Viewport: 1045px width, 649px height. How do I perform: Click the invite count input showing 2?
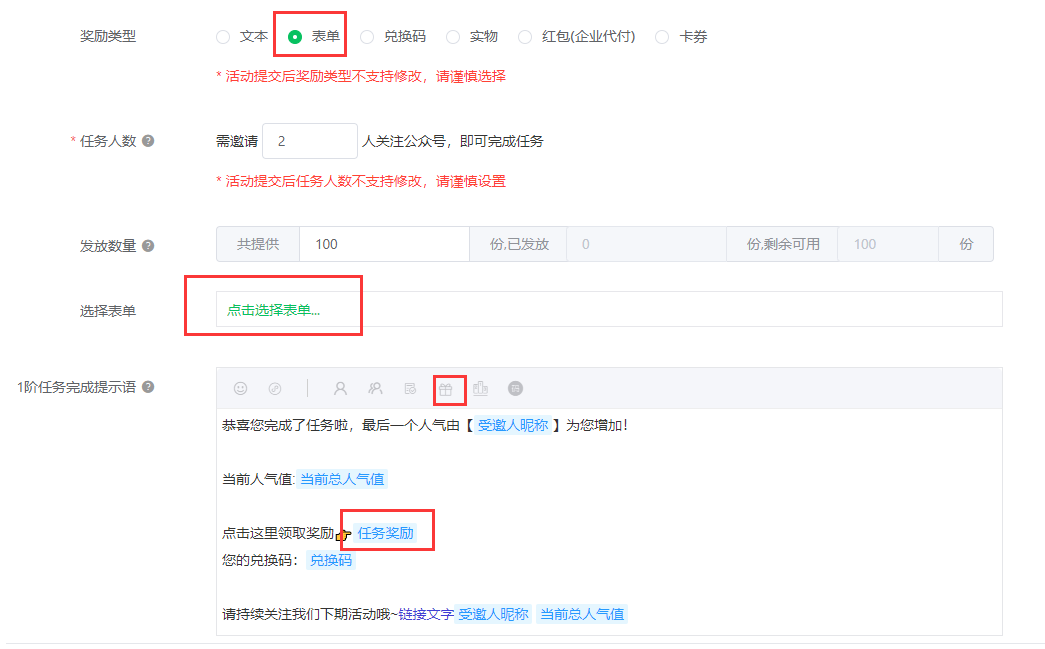[309, 141]
